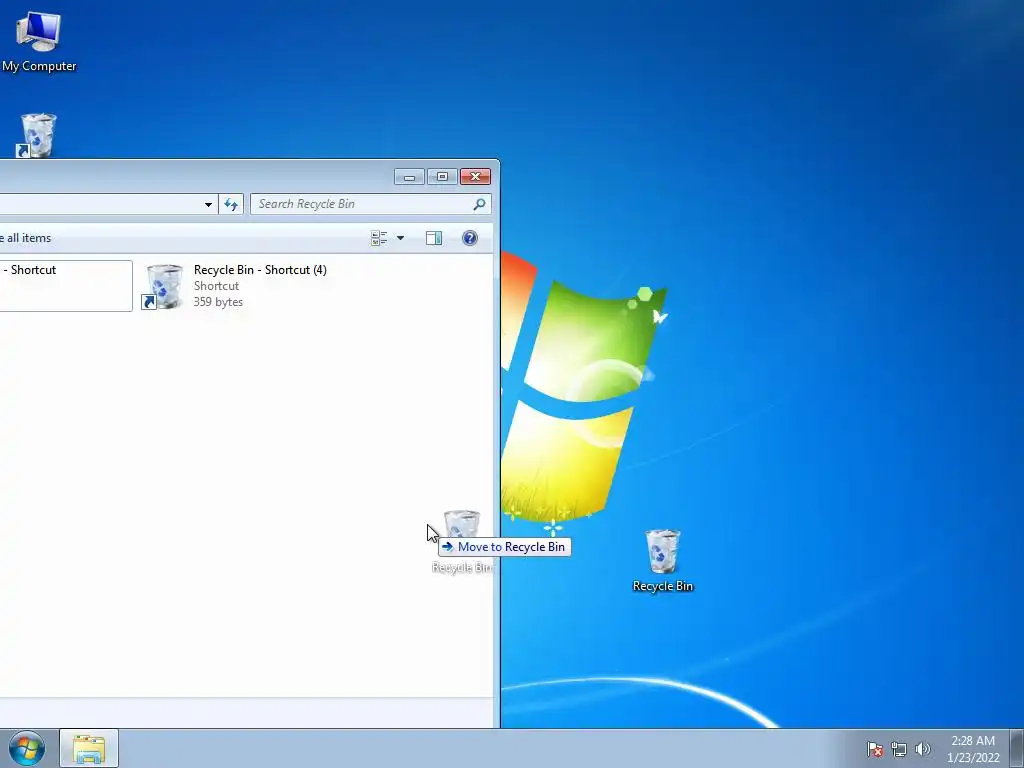Open the More options view dropdown arrow
Viewport: 1024px width, 768px height.
coord(400,238)
